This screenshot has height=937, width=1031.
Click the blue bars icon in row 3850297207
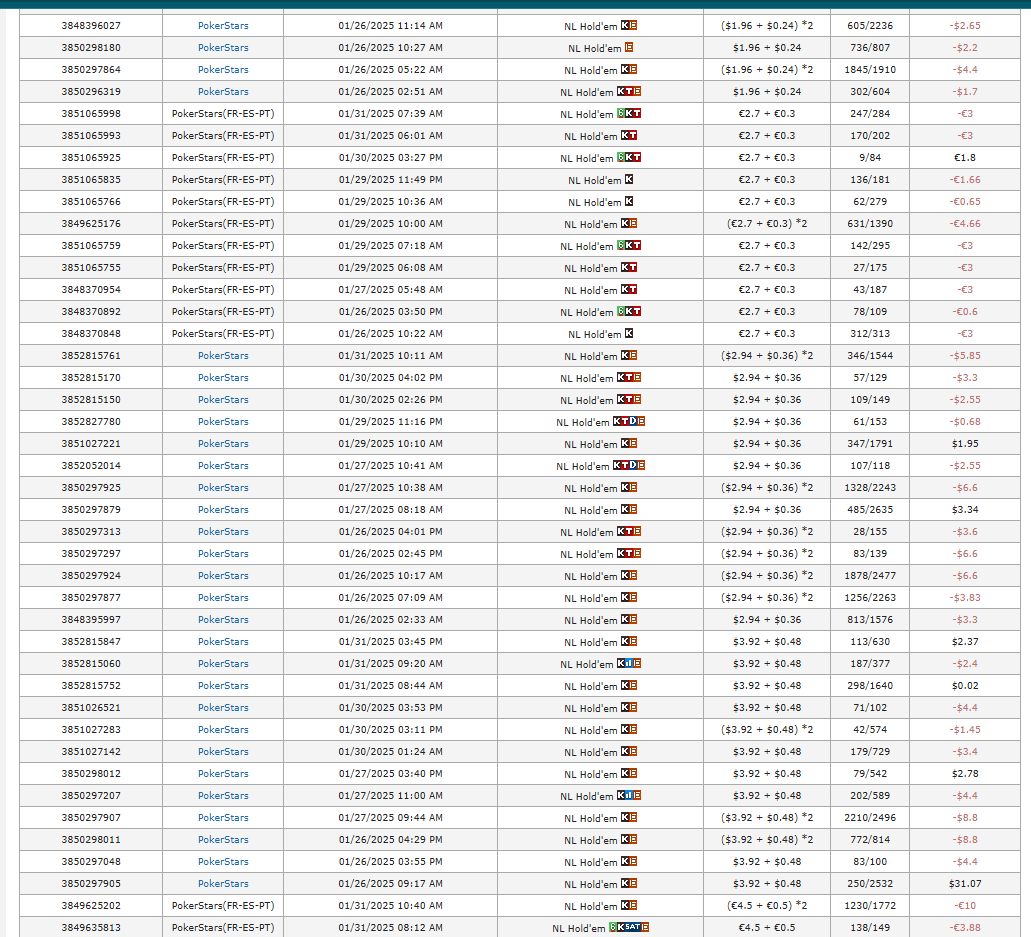pos(629,795)
